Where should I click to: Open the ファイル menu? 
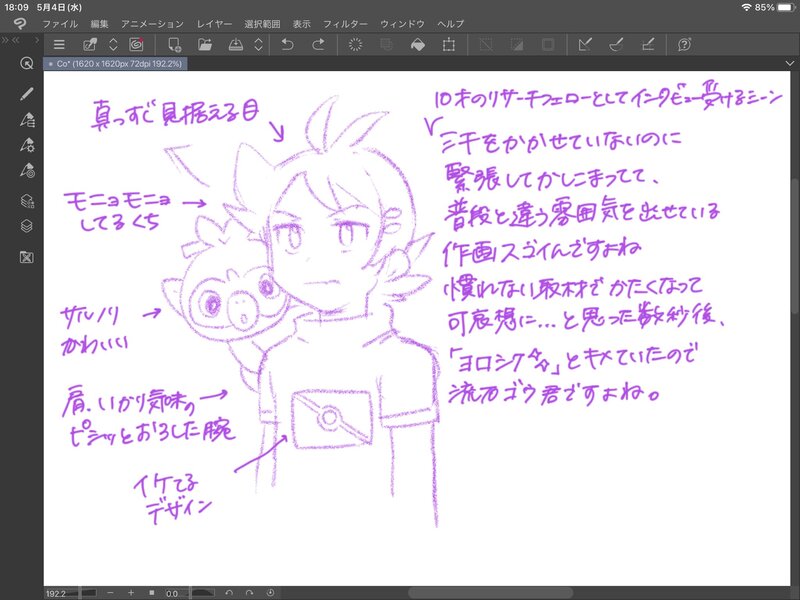pyautogui.click(x=60, y=24)
